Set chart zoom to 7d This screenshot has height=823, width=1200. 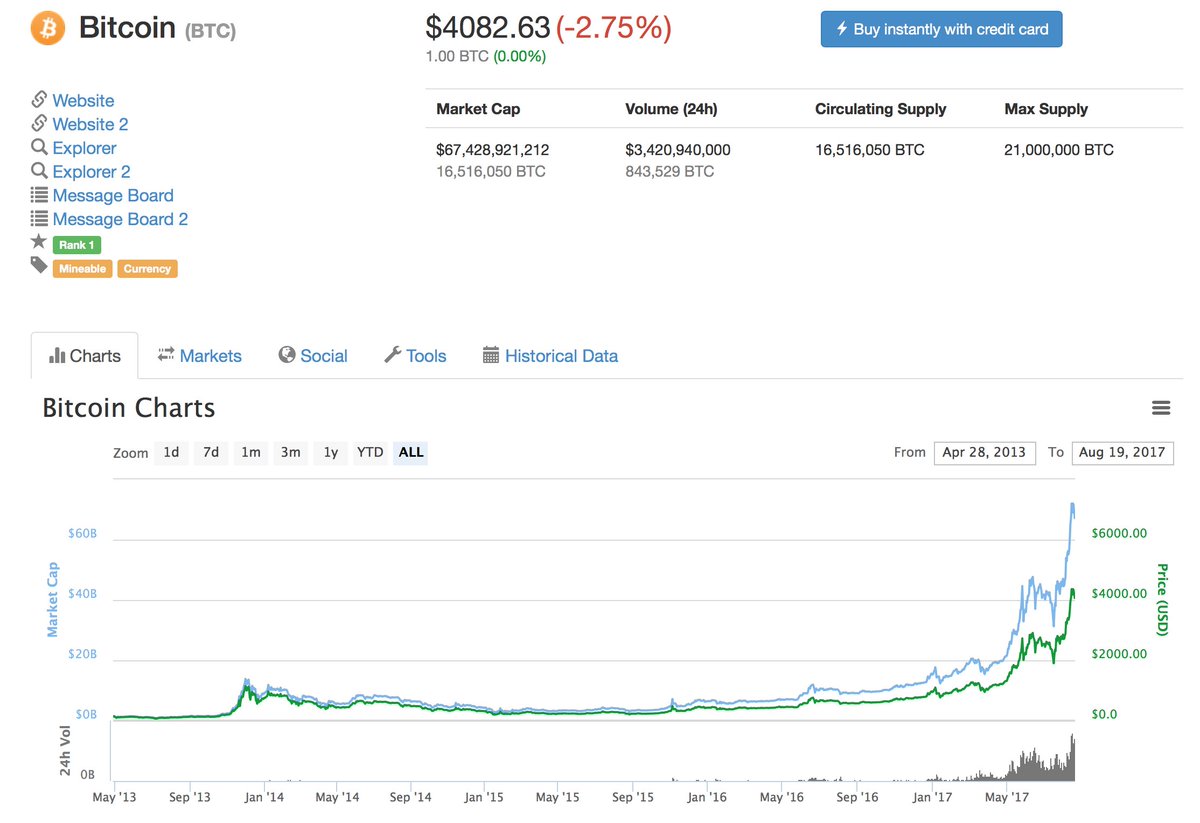(x=211, y=452)
